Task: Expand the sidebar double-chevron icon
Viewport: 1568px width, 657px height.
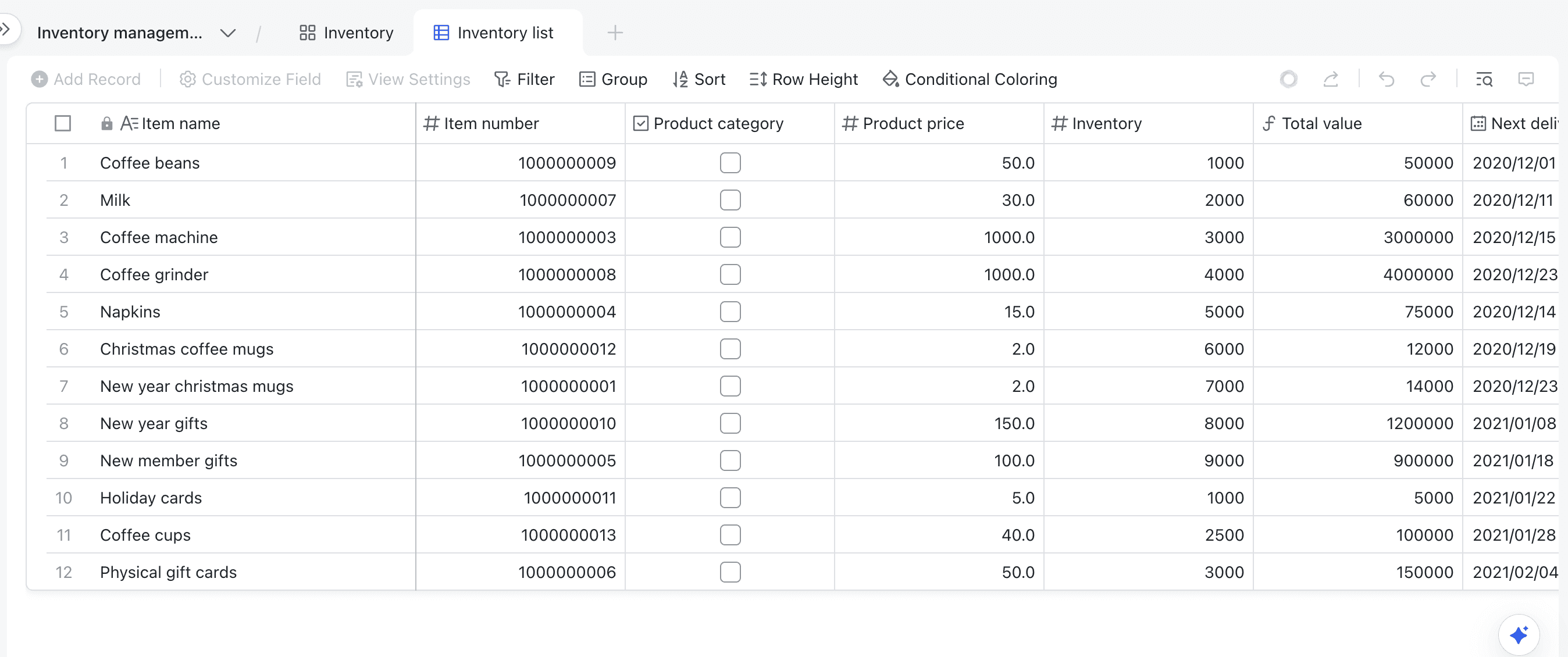Action: coord(6,28)
